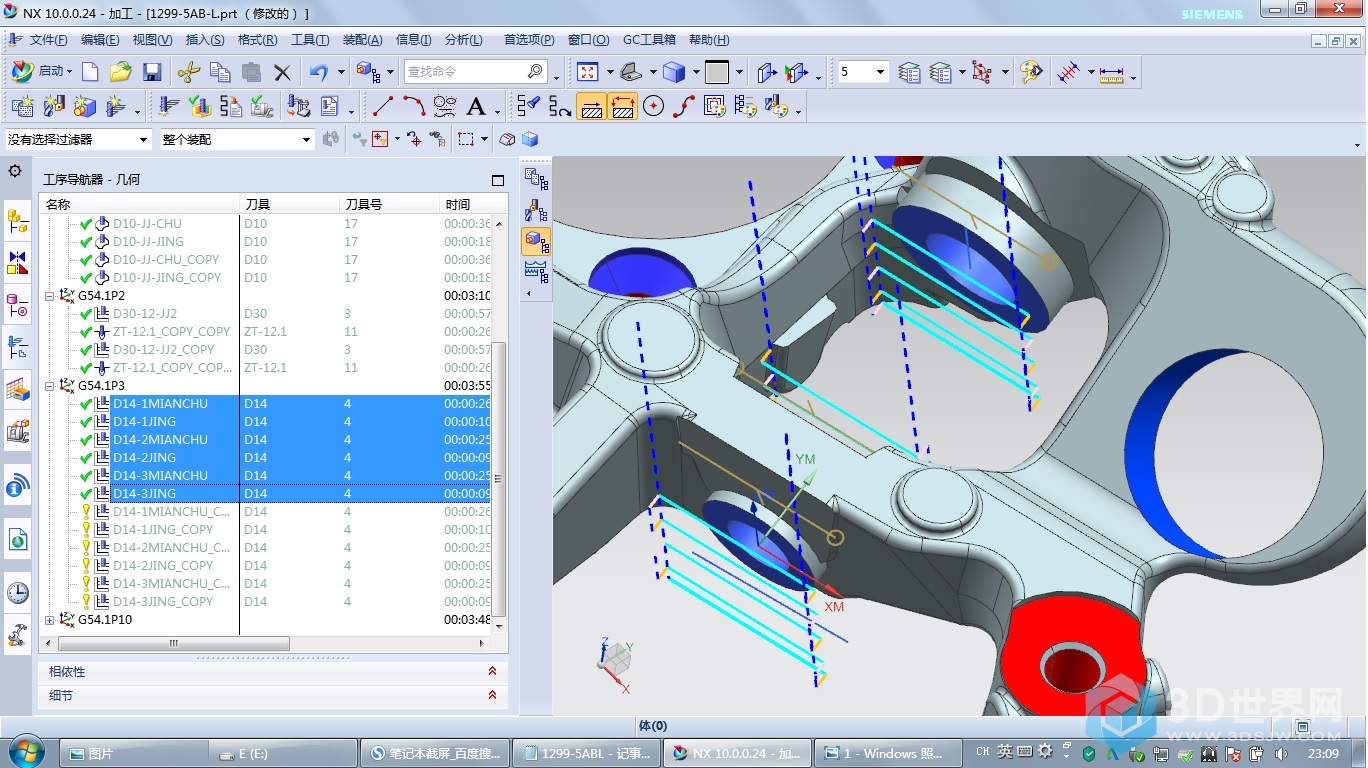Toggle the highlighted tool path display button
The height and width of the screenshot is (768, 1368).
click(591, 106)
